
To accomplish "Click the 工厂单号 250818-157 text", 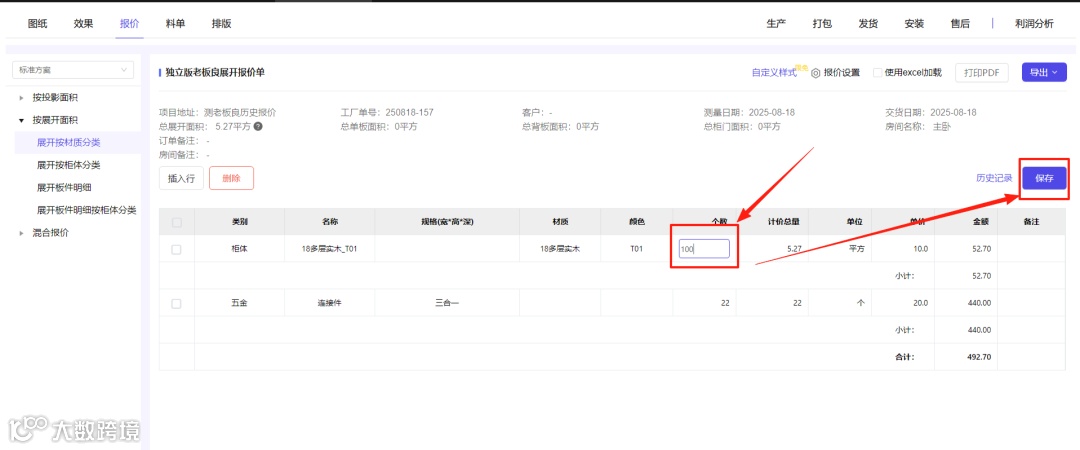I will [x=387, y=112].
